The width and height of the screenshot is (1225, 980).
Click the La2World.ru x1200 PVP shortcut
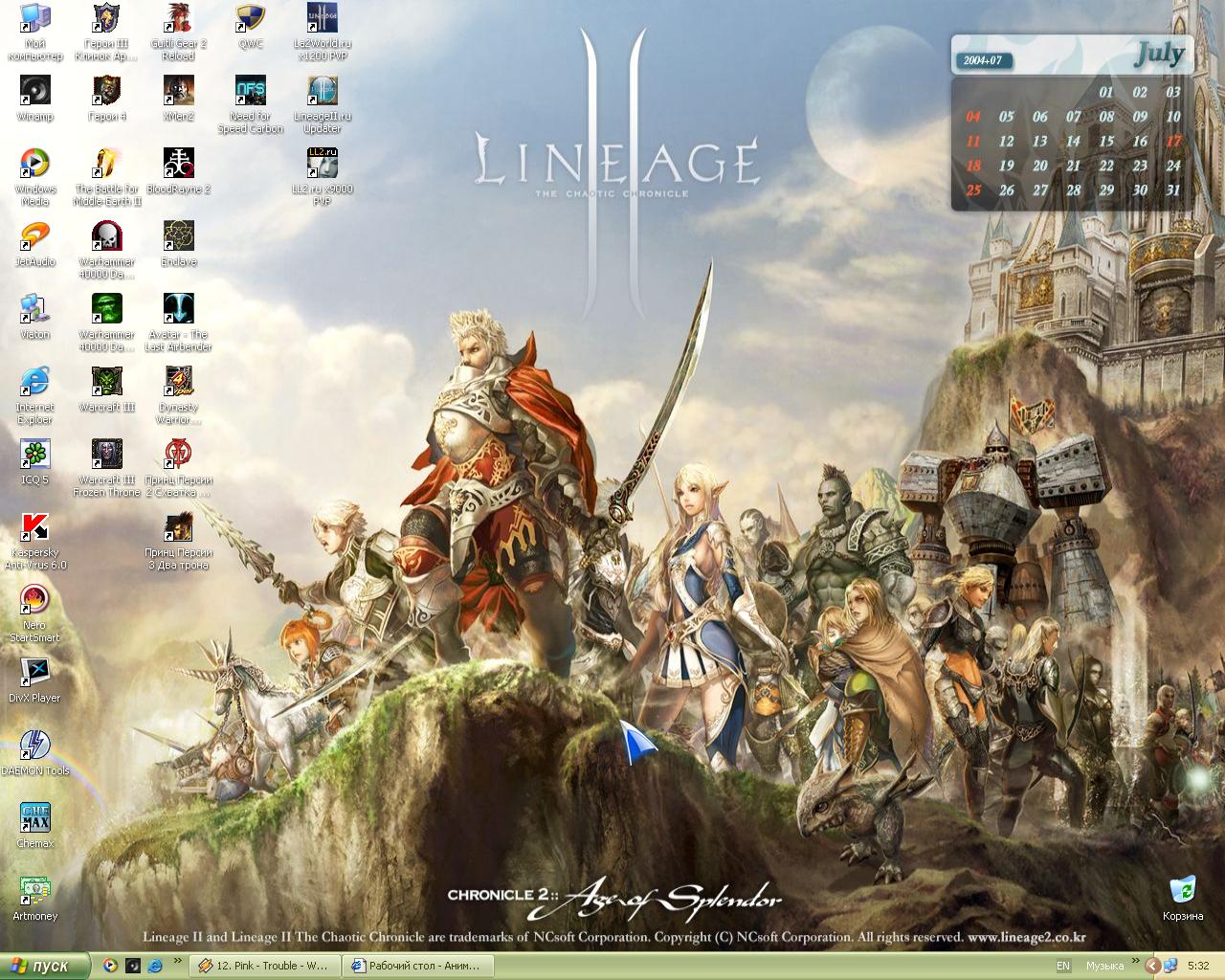[x=322, y=32]
